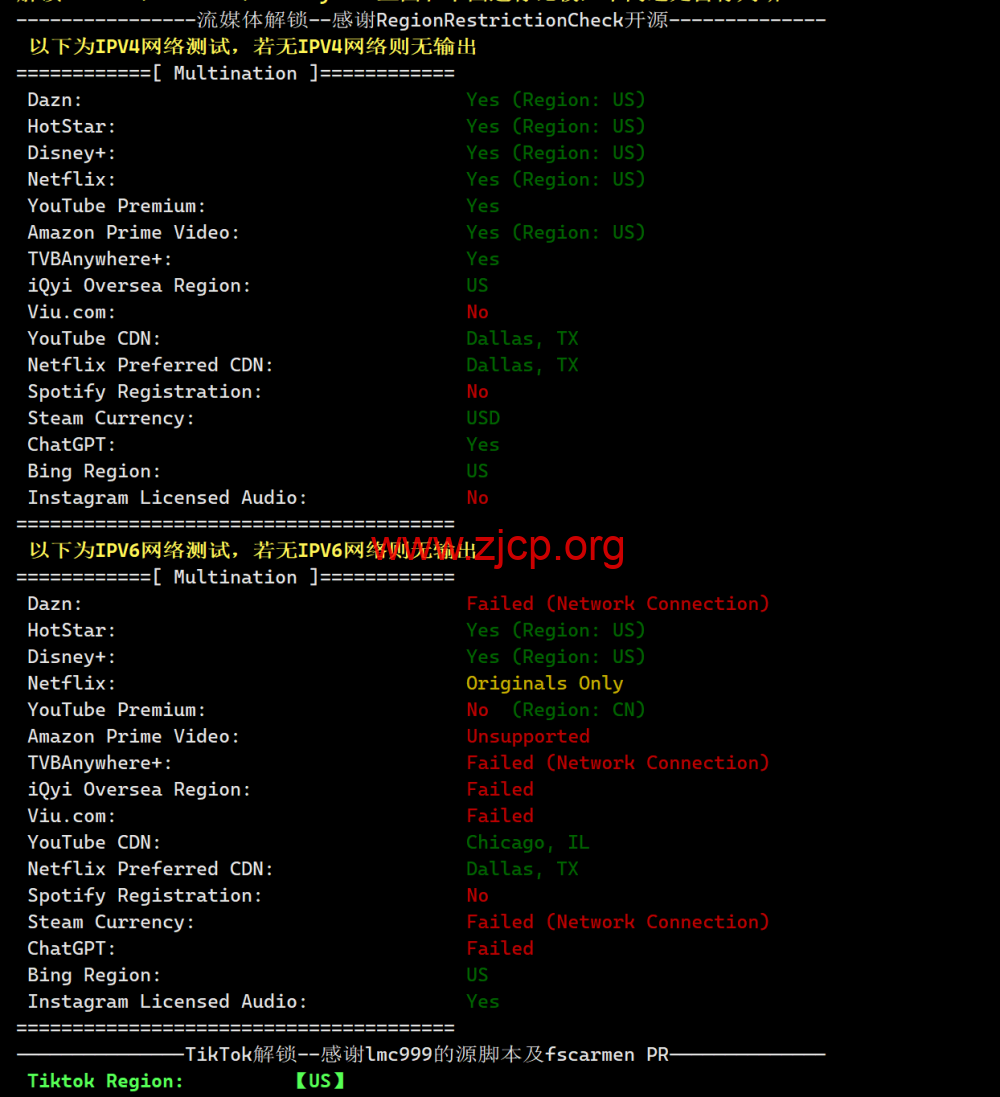The image size is (1000, 1097).
Task: Click the Spotify Registration label under IPV6
Action: pyautogui.click(x=144, y=896)
